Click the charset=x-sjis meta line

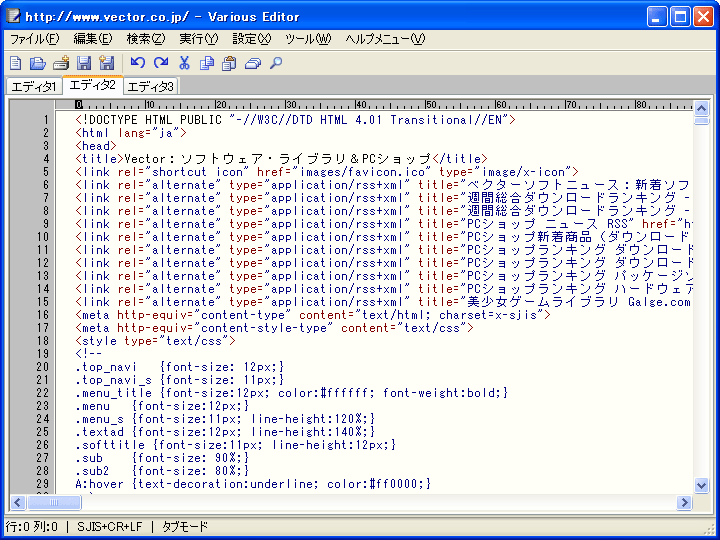coord(313,315)
